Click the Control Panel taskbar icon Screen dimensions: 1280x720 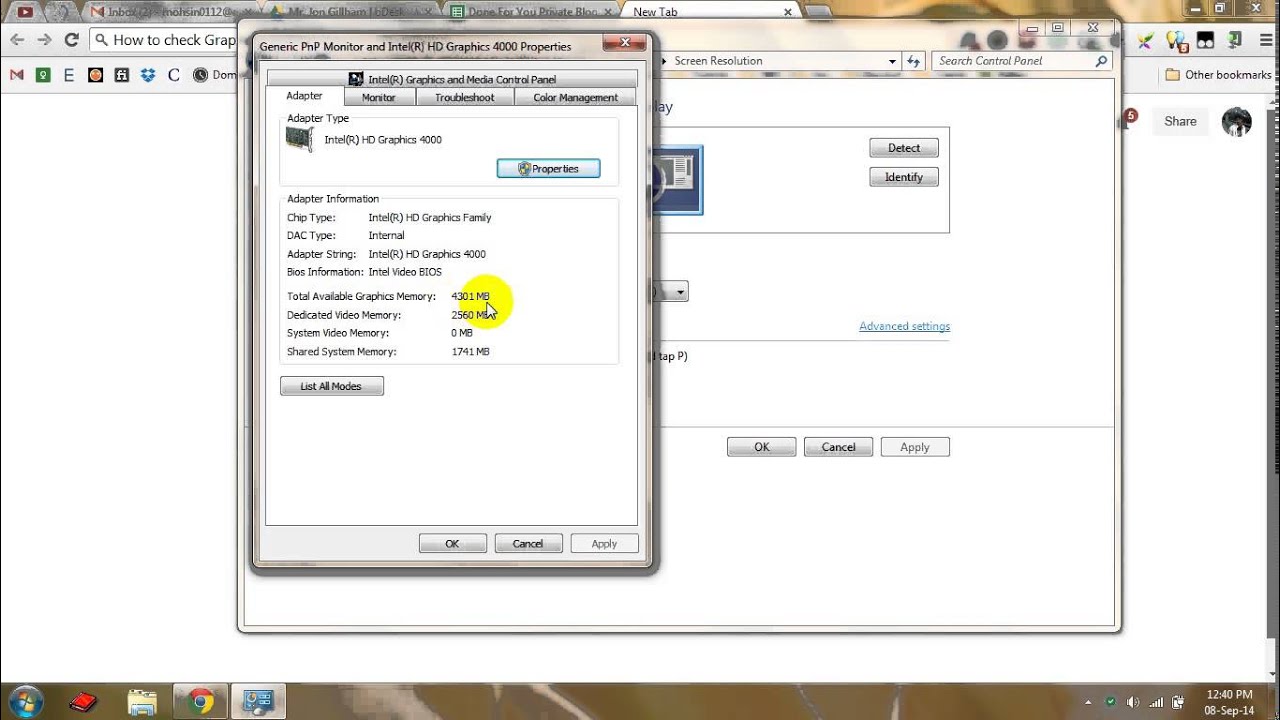(x=259, y=702)
